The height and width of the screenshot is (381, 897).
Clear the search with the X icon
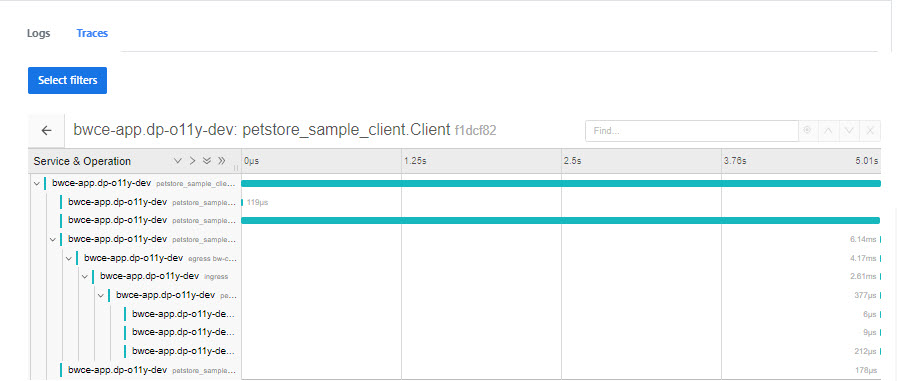click(870, 130)
